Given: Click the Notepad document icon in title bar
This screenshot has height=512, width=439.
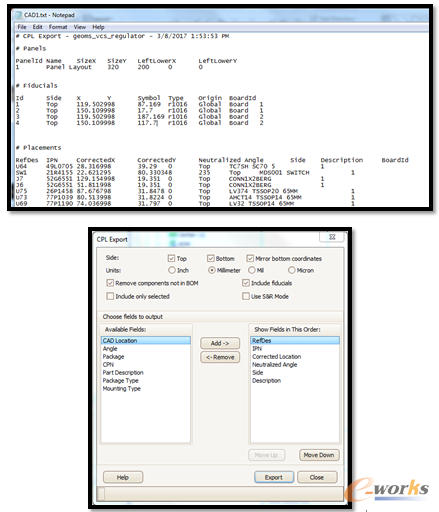Looking at the screenshot, I should pyautogui.click(x=19, y=15).
